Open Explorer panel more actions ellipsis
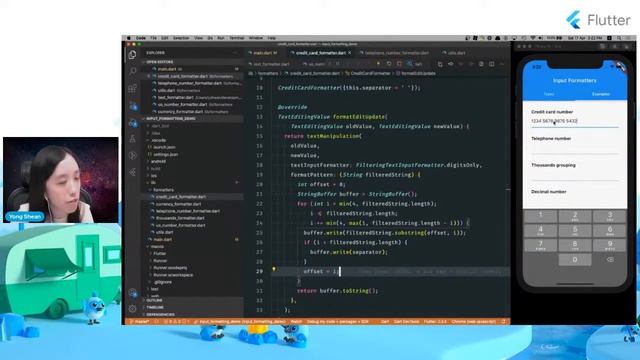The image size is (640, 360). coord(235,53)
